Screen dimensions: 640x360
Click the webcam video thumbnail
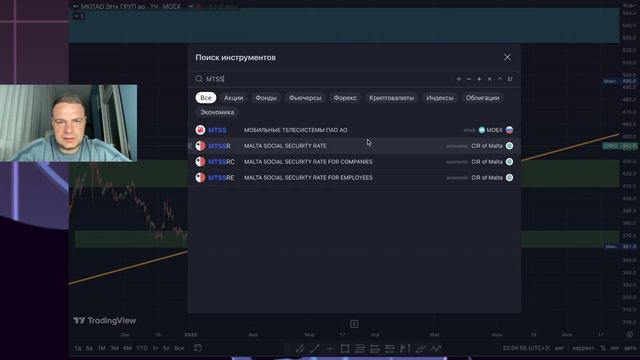click(x=69, y=123)
